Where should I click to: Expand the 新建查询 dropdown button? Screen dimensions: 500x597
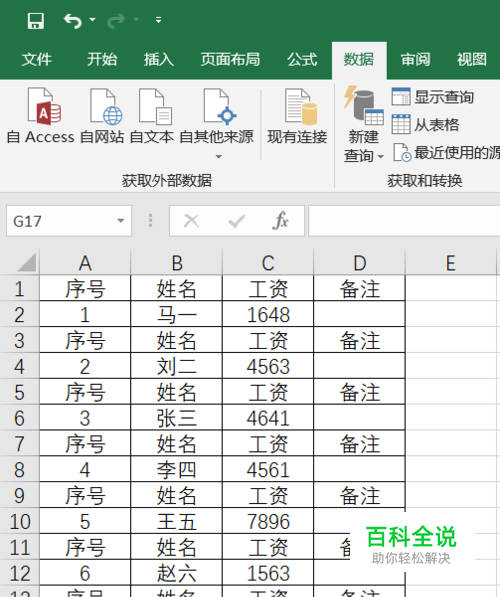[x=364, y=125]
